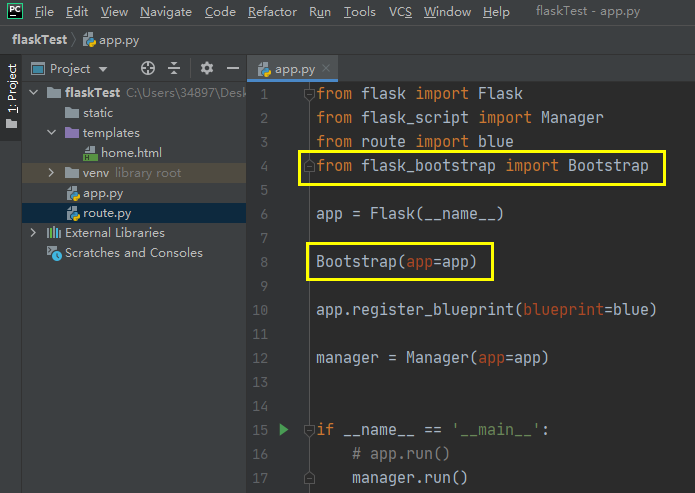The image size is (695, 493).
Task: Collapse imports via fold marker on line 1
Action: point(309,94)
